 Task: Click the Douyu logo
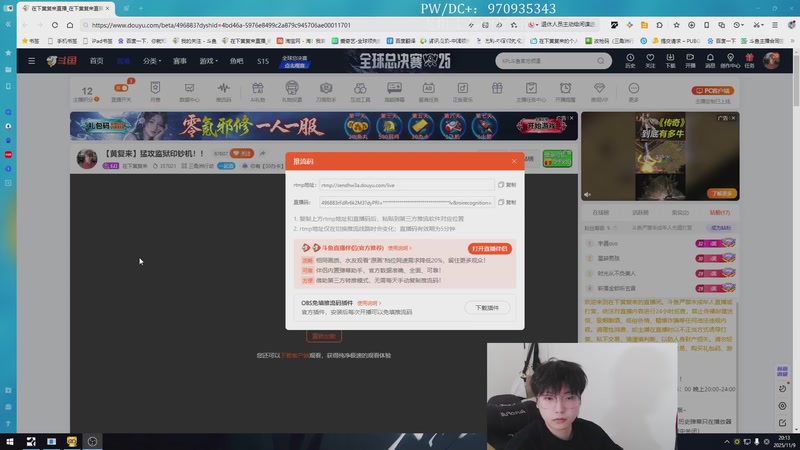(61, 61)
